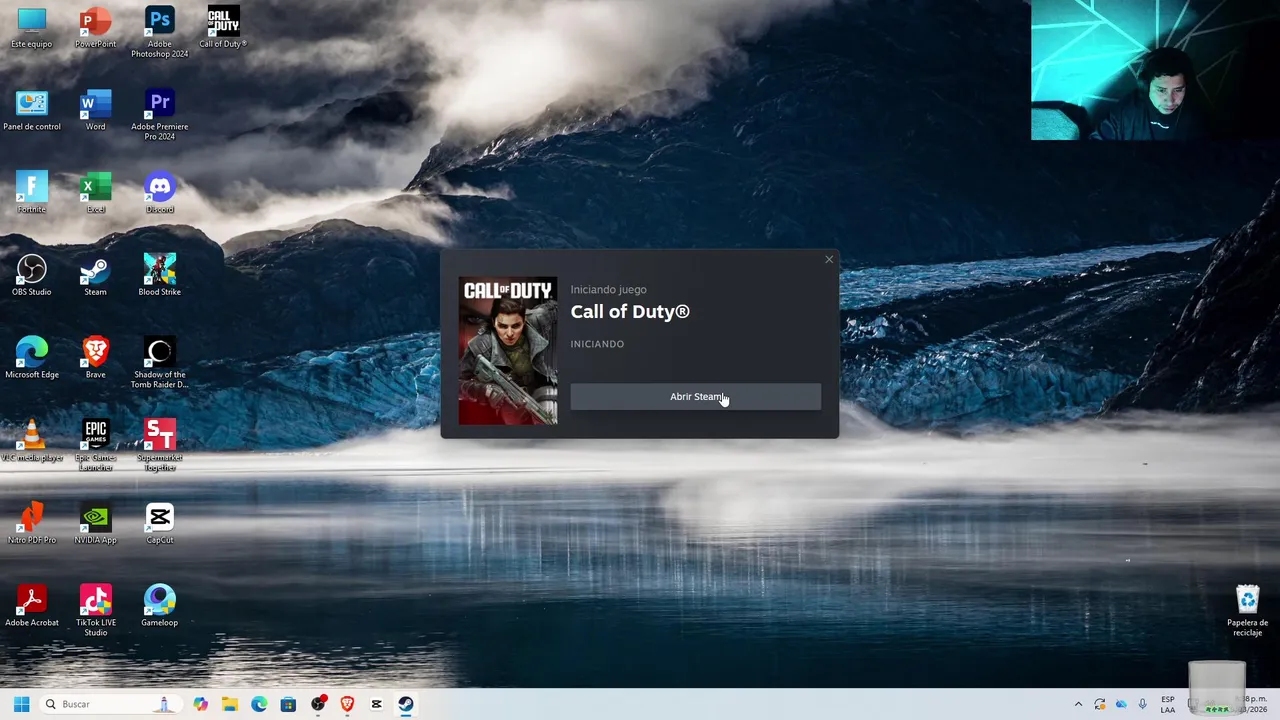Click the Buscar taskbar search field
The image size is (1280, 720).
tap(110, 704)
